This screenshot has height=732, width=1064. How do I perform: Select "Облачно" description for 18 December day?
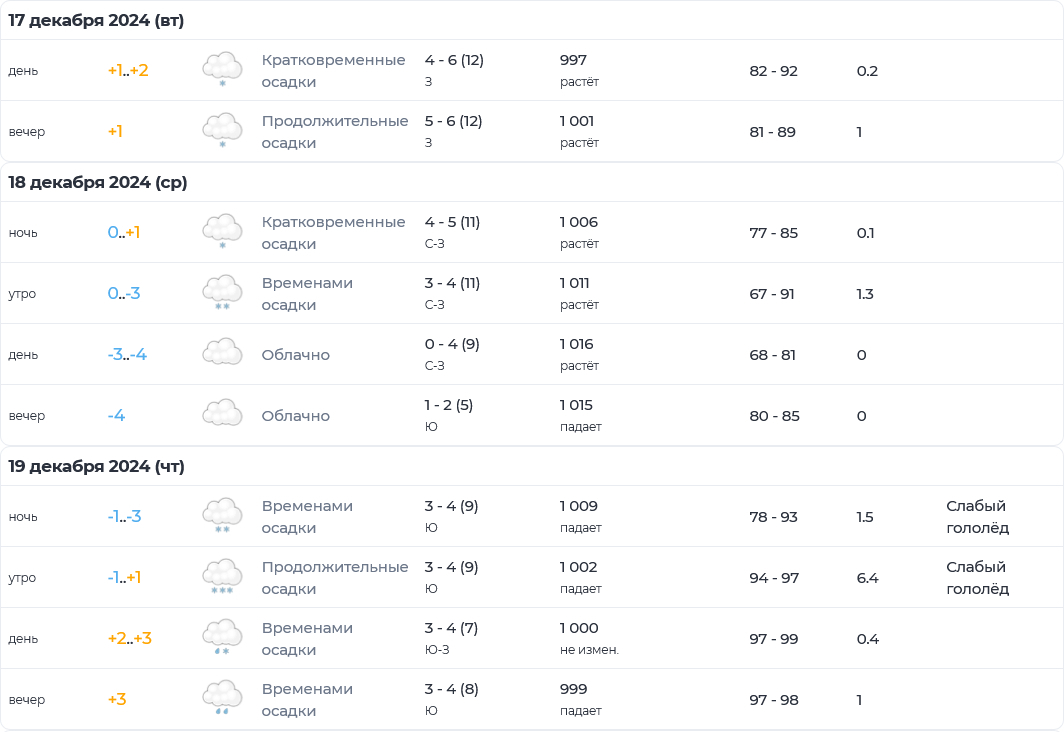click(x=295, y=355)
